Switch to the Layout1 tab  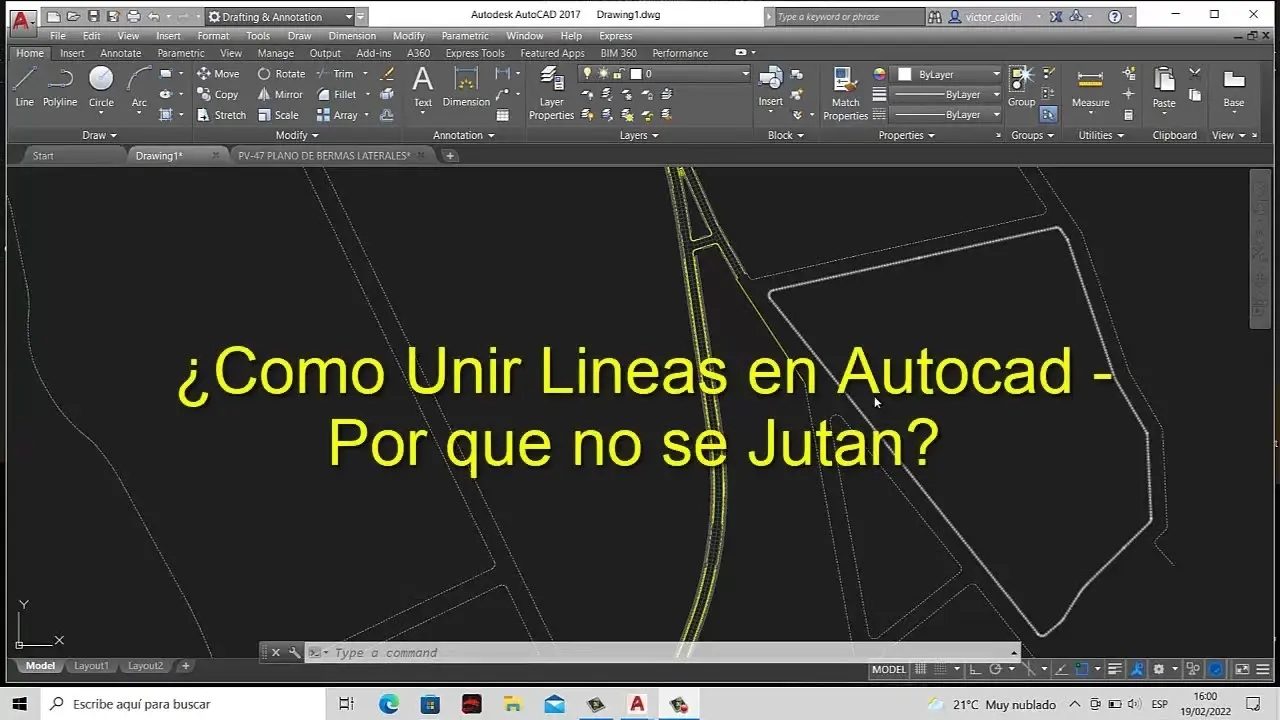[91, 666]
